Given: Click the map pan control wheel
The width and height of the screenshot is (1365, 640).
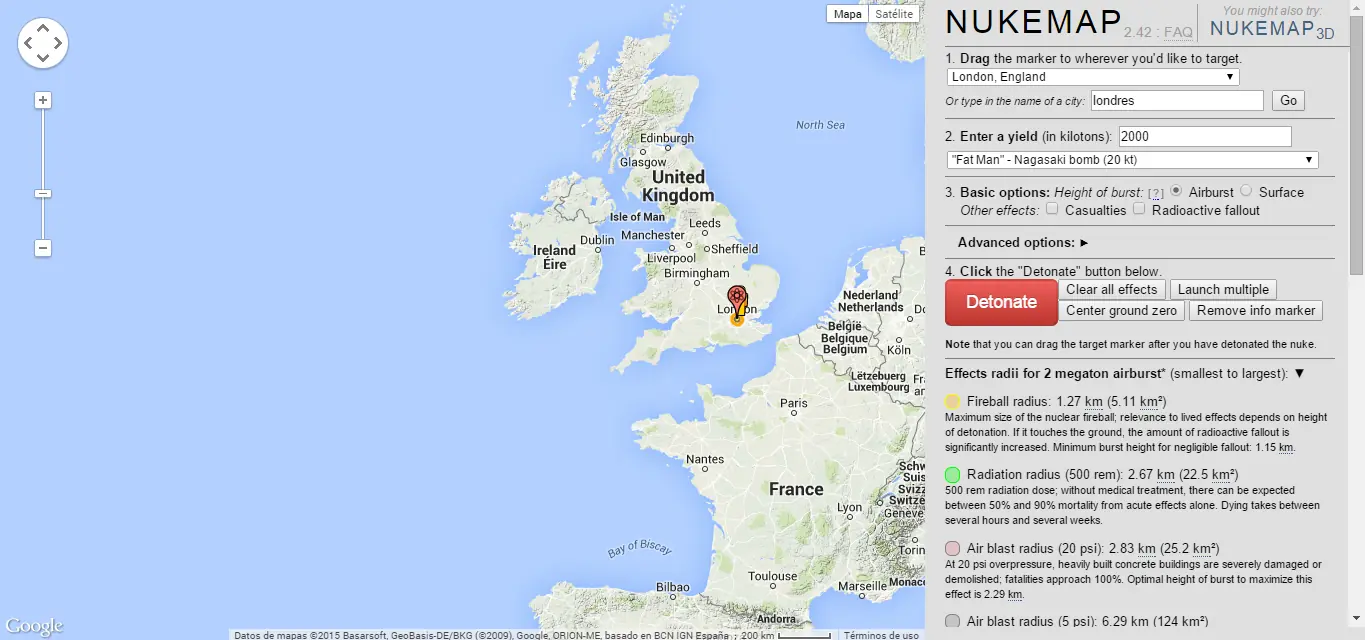Looking at the screenshot, I should coord(43,43).
